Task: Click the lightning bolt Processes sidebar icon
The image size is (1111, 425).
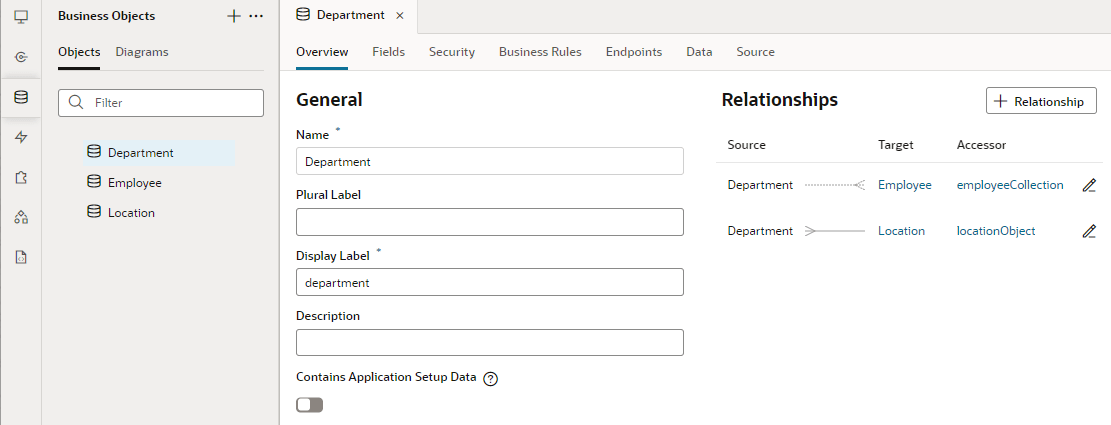Action: click(x=21, y=137)
